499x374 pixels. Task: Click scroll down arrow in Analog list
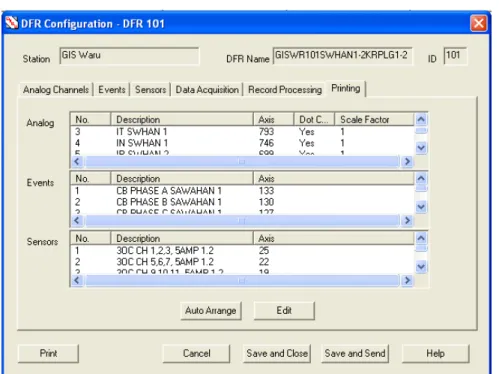pyautogui.click(x=421, y=148)
